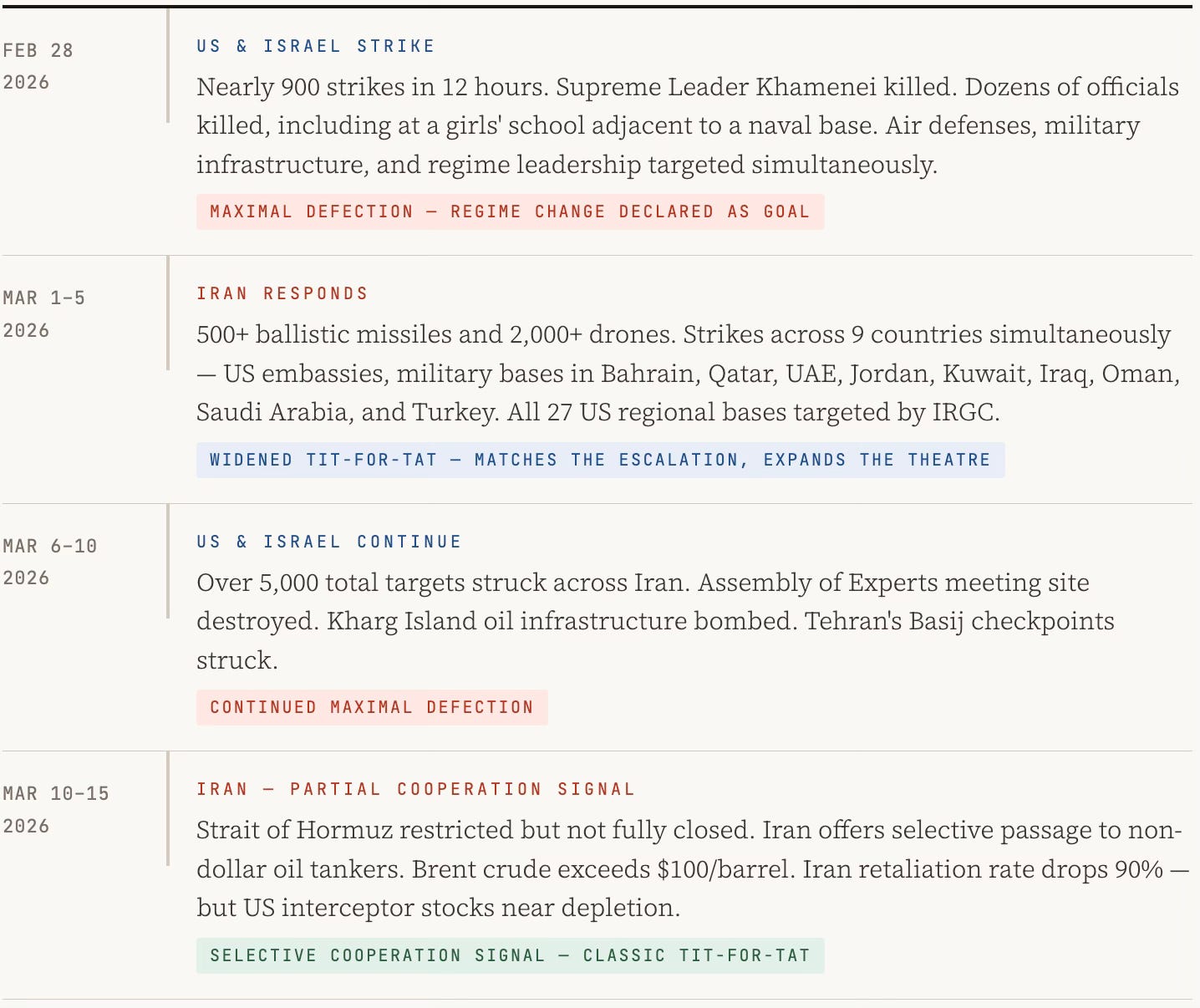Click paragraph starting 'Strait of Hormuz restricted'
Screen dimensions: 1200x1008
click(x=693, y=868)
